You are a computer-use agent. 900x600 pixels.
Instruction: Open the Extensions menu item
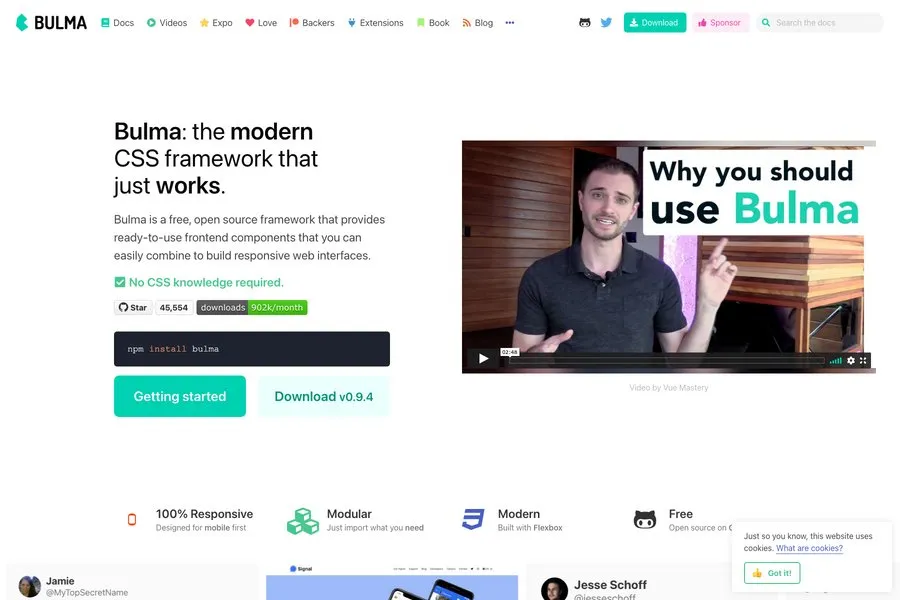coord(375,22)
